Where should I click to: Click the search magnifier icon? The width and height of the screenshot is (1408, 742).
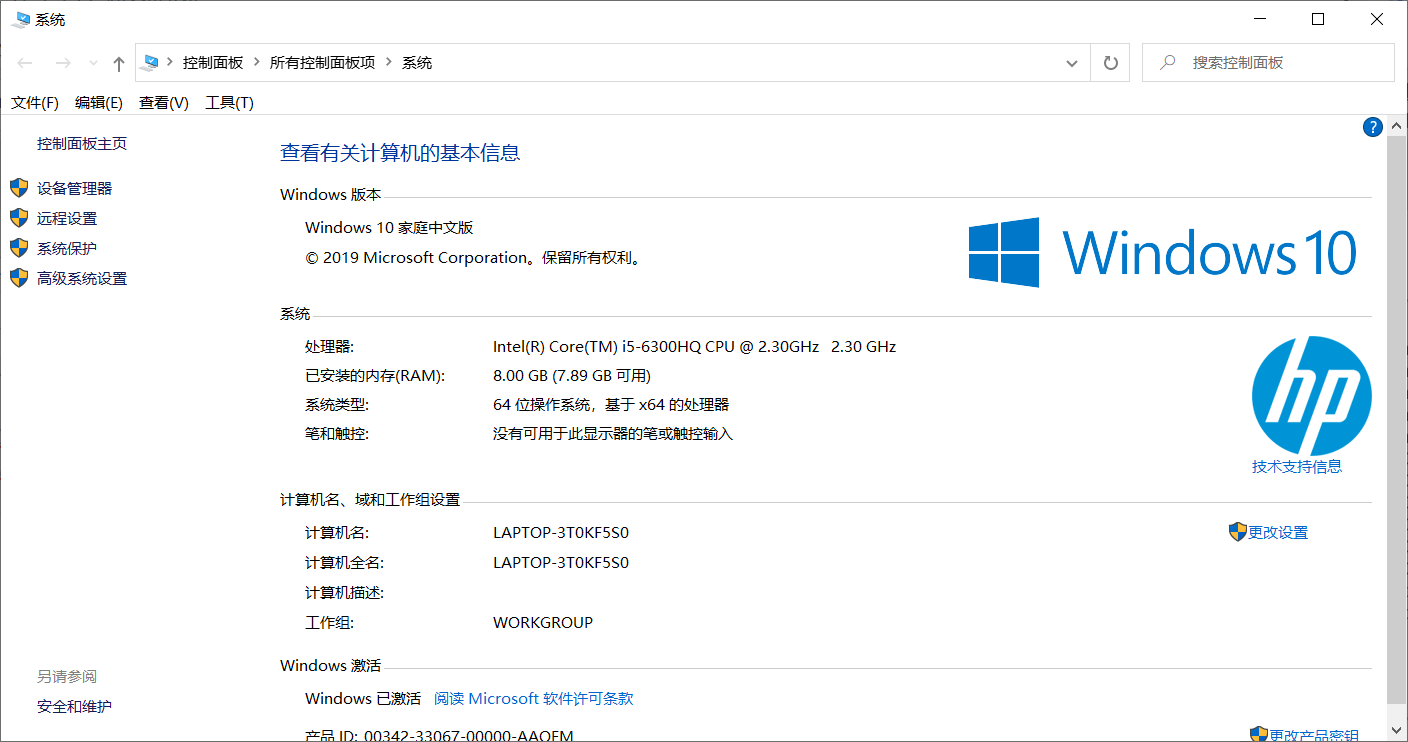click(1167, 62)
